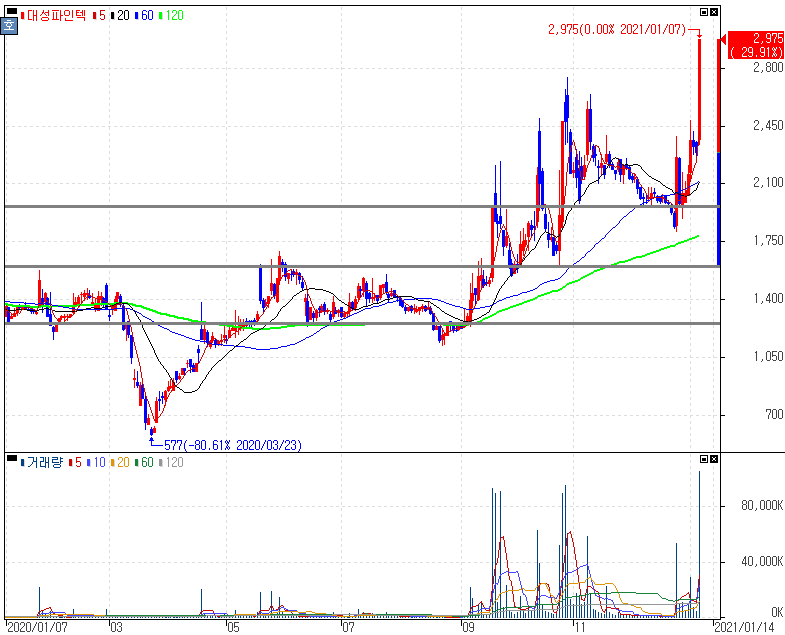Select the 5-day moving average price legend
The image size is (785, 635).
click(x=99, y=16)
